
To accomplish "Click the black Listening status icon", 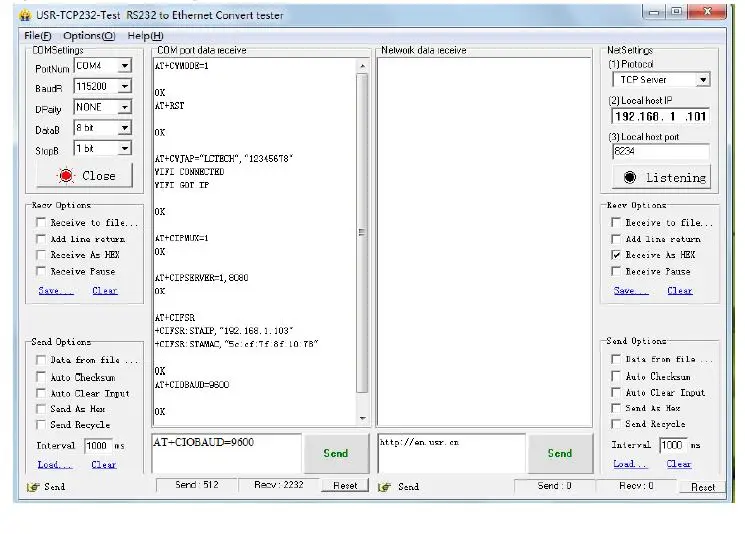I will pos(630,177).
